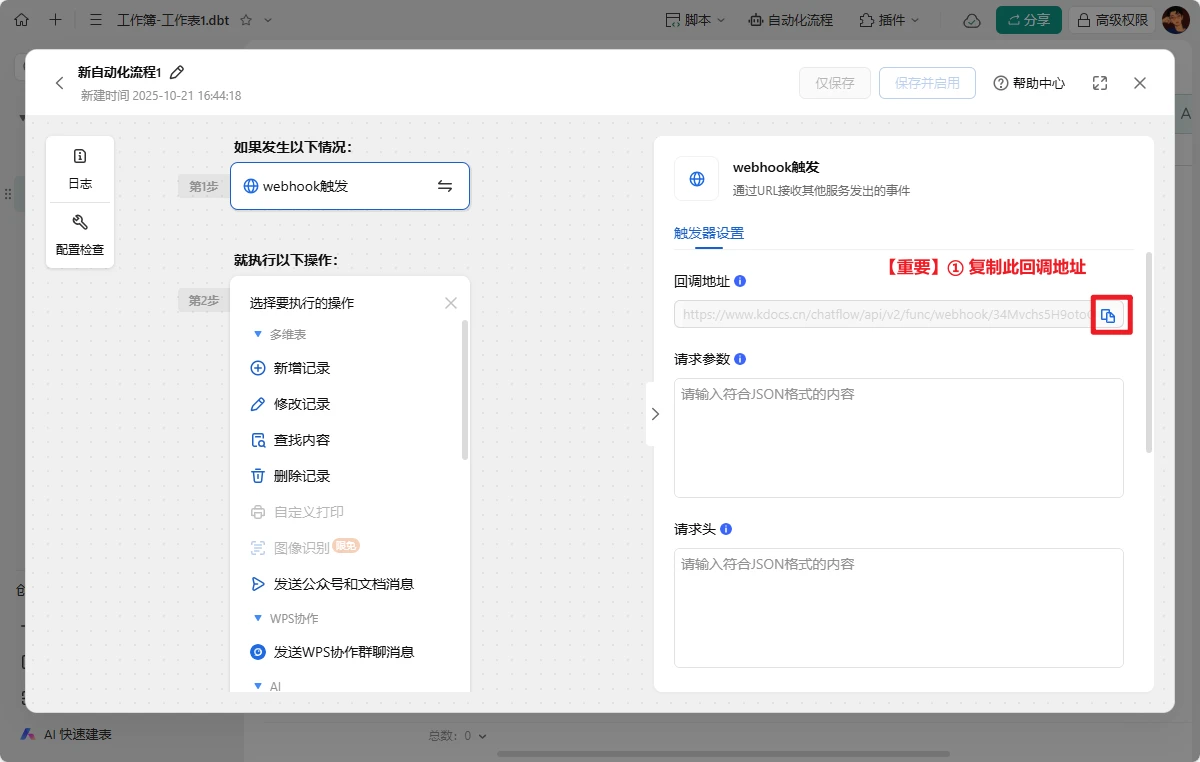This screenshot has width=1200, height=762.
Task: Go back using the left arrow
Action: click(59, 84)
